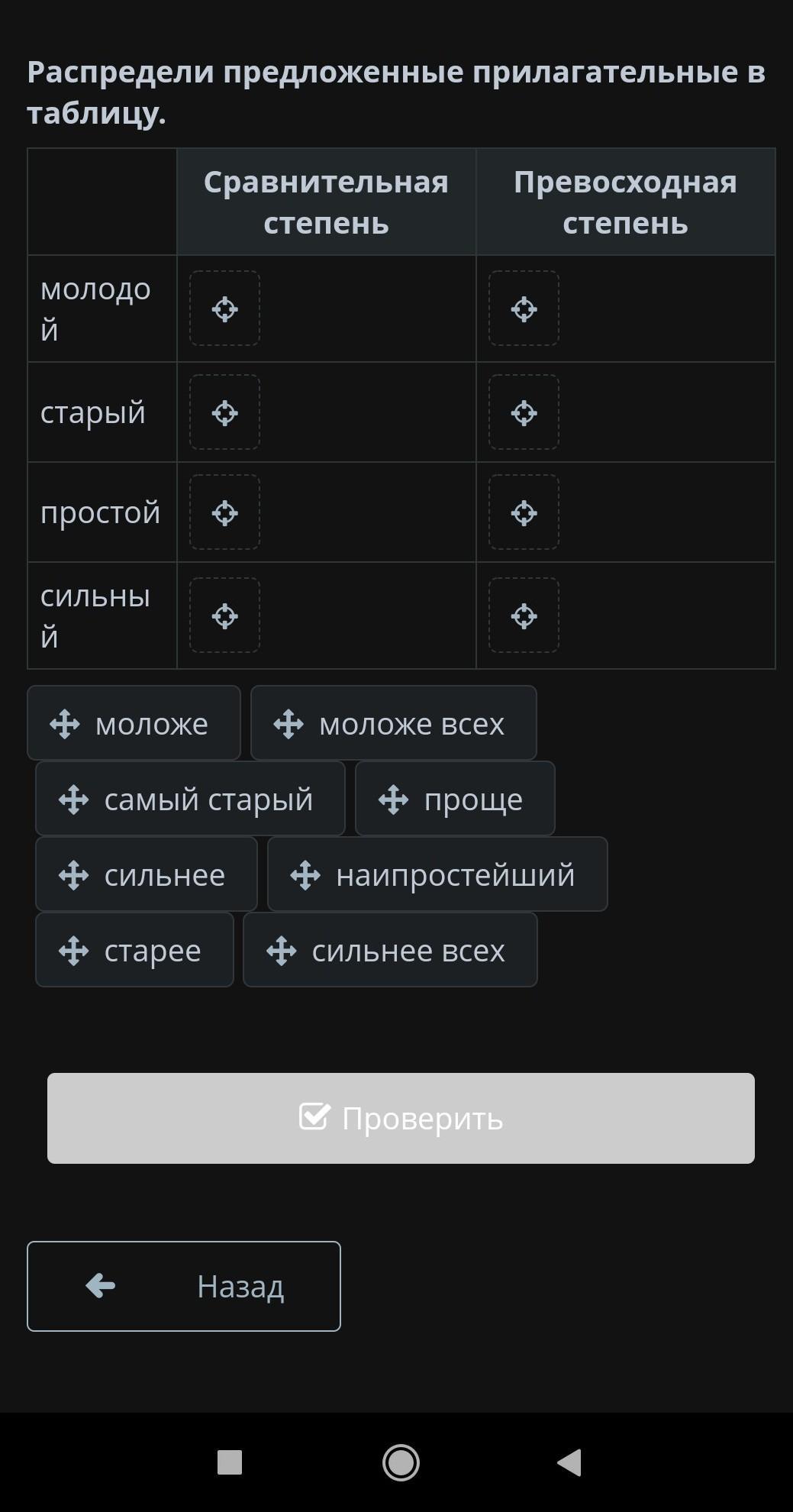Click comparative drop target in 'старый' row
Image resolution: width=793 pixels, height=1512 pixels.
tap(225, 413)
